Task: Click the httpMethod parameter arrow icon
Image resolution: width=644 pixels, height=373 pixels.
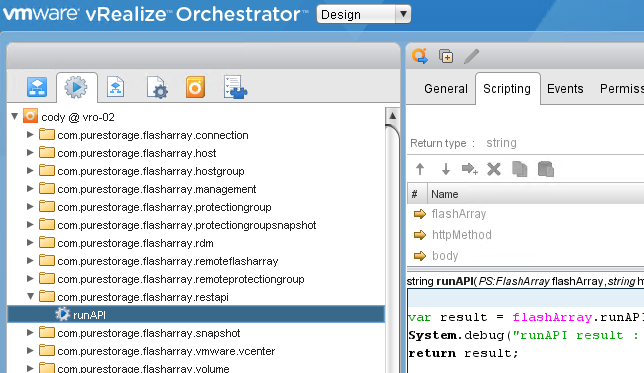Action: tap(420, 235)
